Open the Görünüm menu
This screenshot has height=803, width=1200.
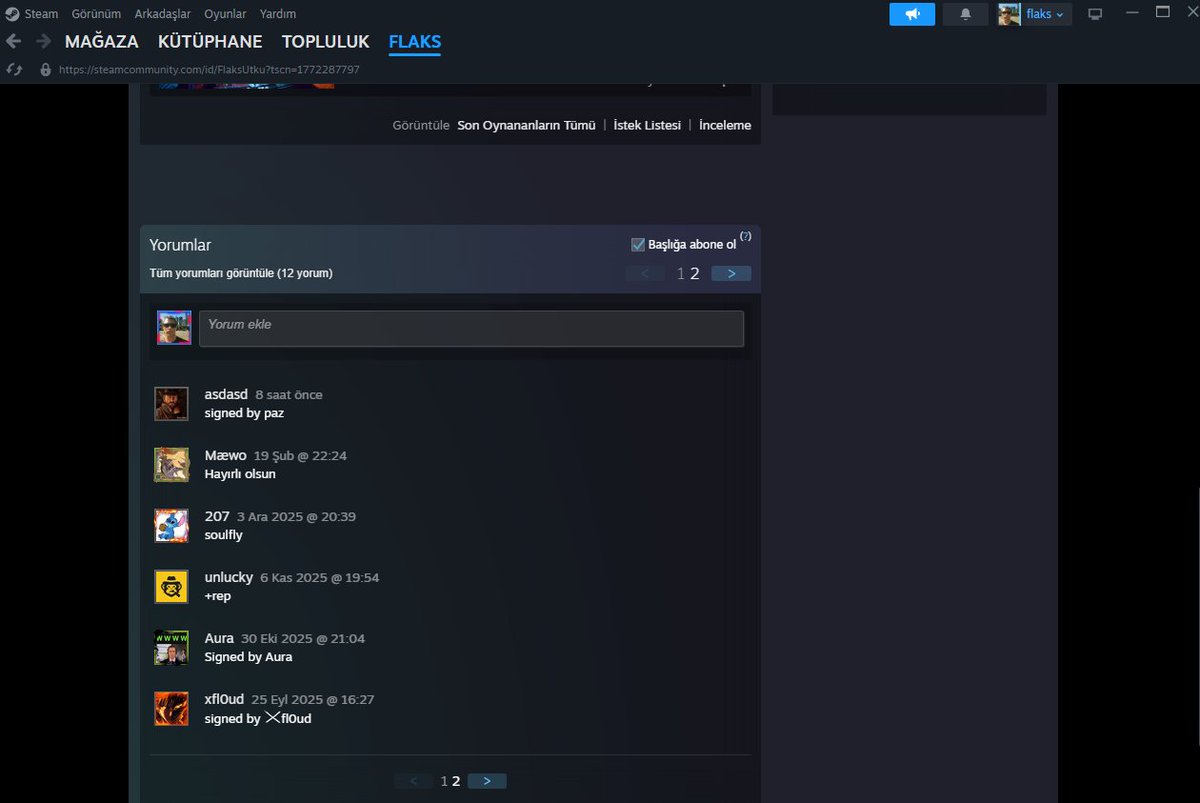pos(96,14)
